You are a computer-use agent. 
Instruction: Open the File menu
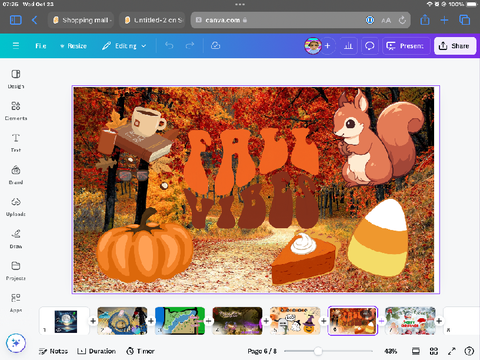pos(41,46)
